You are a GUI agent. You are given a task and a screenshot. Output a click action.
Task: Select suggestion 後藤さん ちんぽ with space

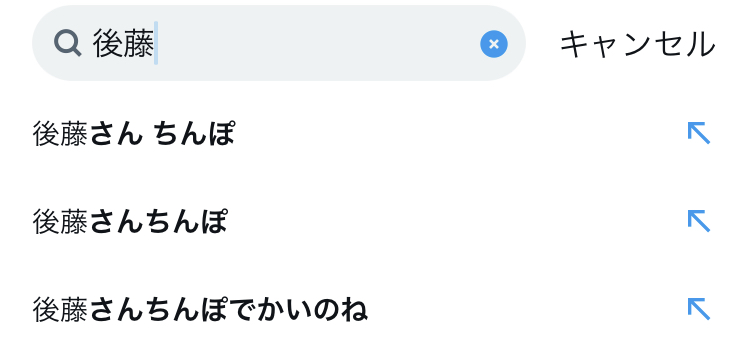(x=375, y=134)
